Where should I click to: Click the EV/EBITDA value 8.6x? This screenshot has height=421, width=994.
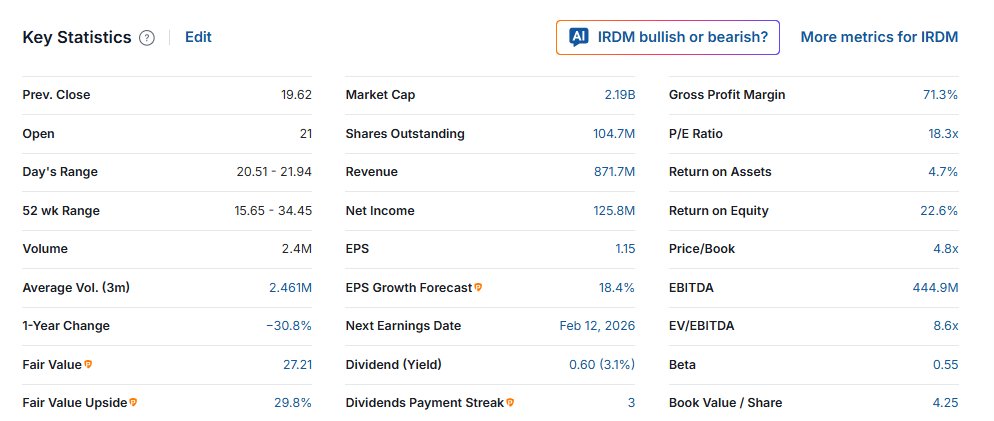[x=946, y=326]
